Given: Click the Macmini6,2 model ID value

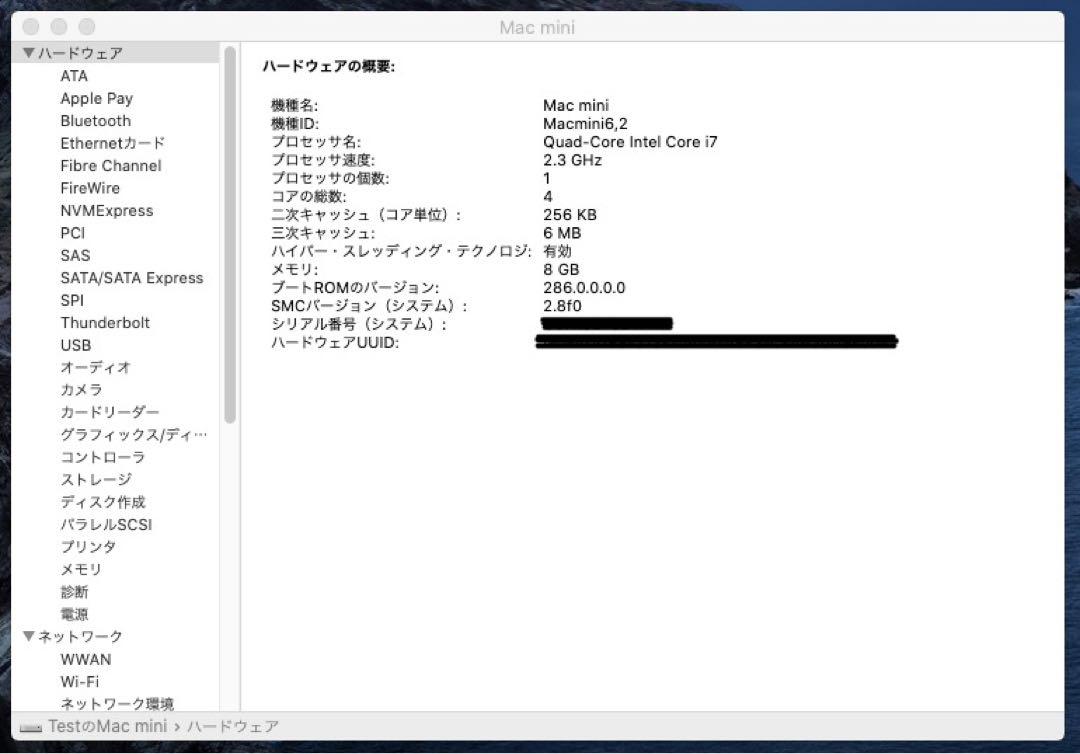Looking at the screenshot, I should point(585,124).
